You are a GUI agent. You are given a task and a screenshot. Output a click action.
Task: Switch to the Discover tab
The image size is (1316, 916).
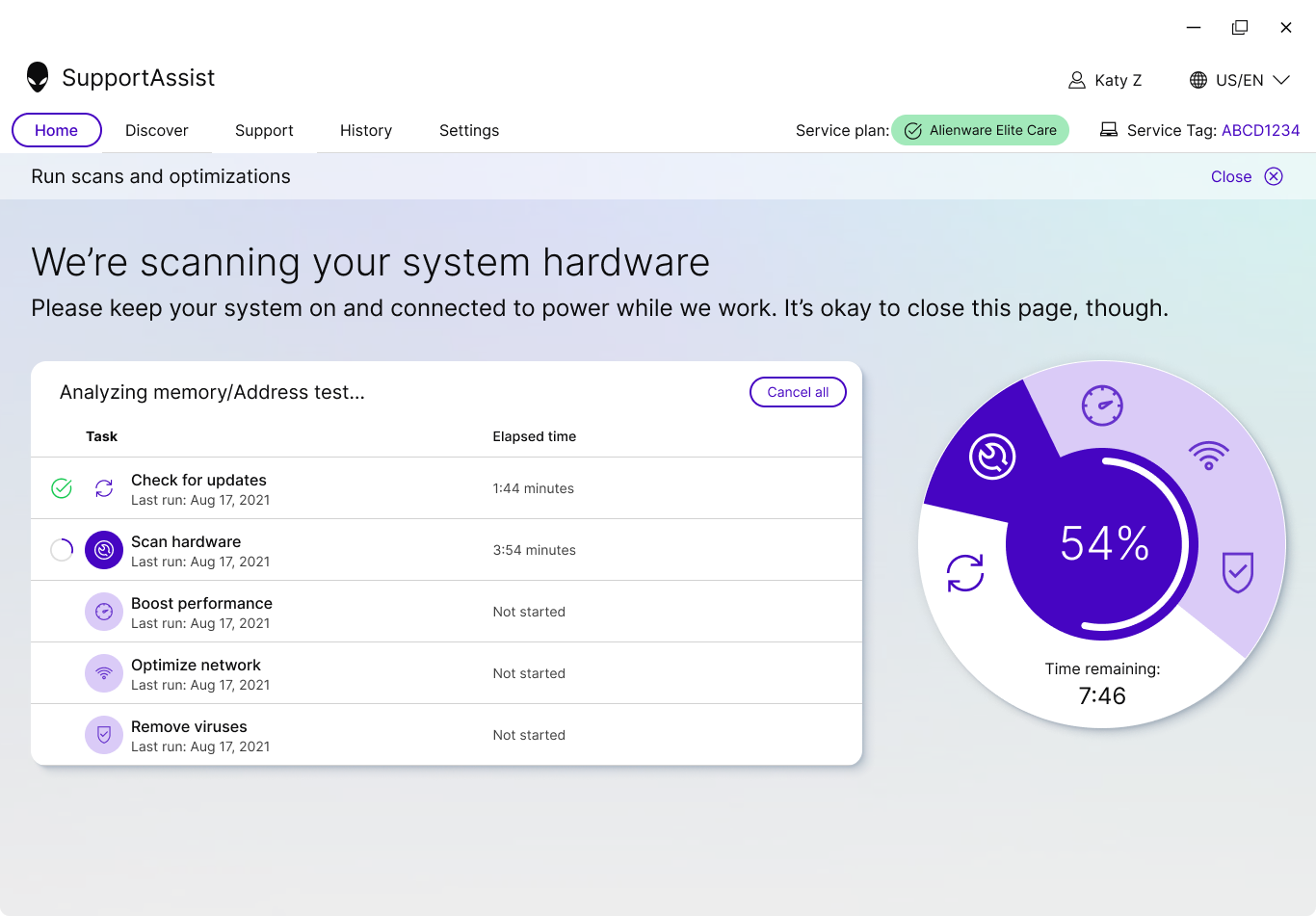pyautogui.click(x=157, y=130)
